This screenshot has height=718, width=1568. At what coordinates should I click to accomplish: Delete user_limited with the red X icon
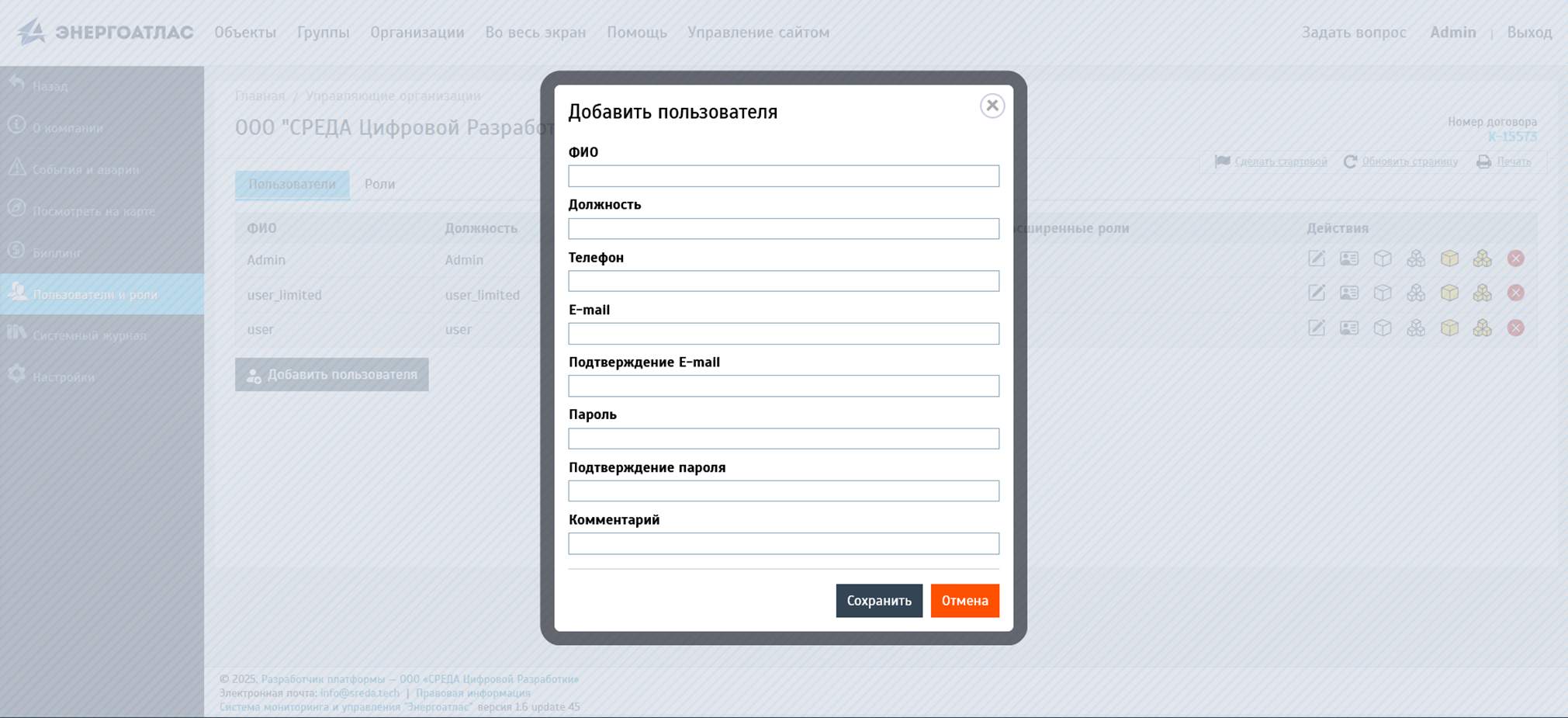pos(1515,293)
